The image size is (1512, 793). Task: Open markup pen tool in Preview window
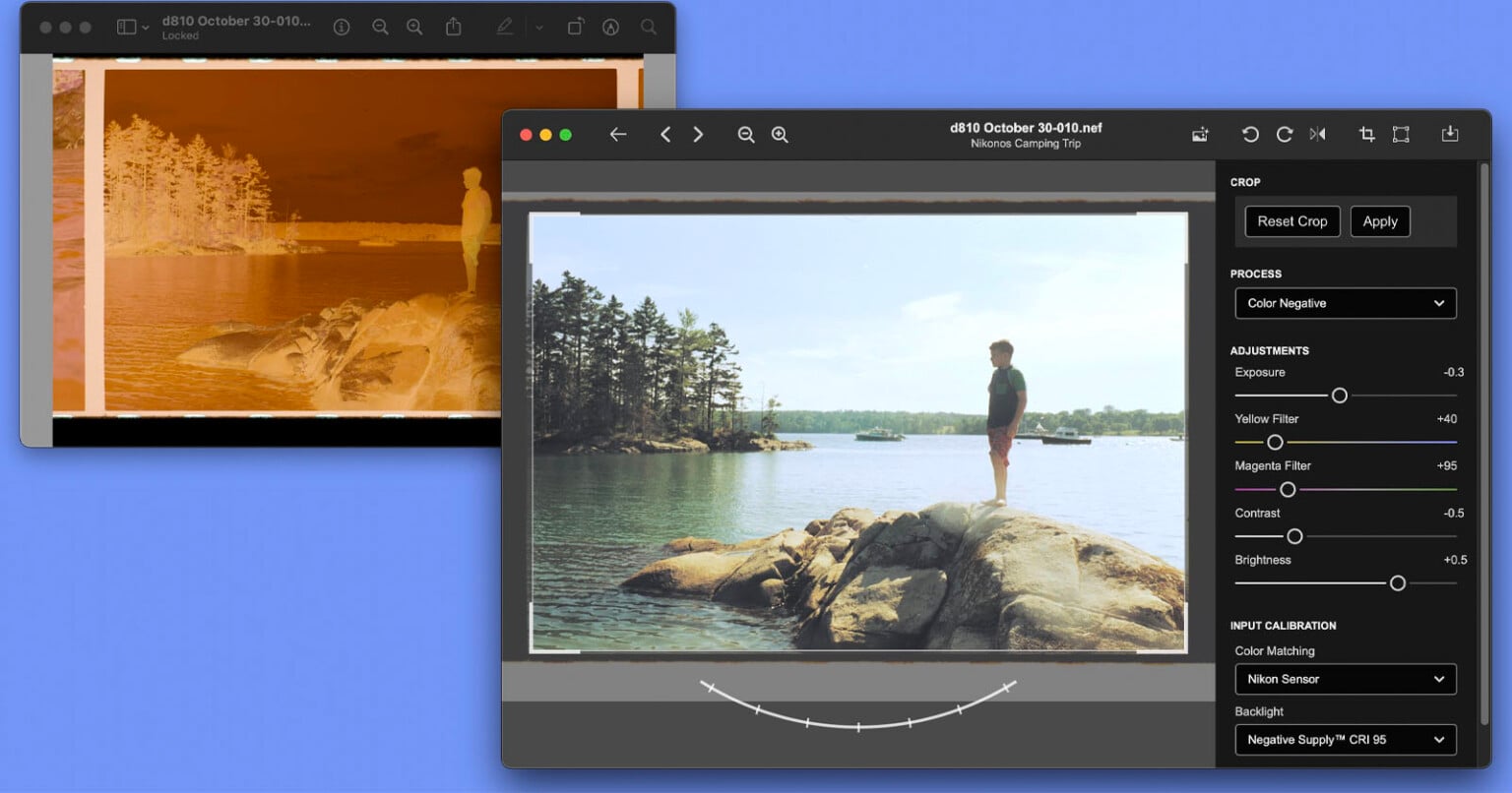505,28
